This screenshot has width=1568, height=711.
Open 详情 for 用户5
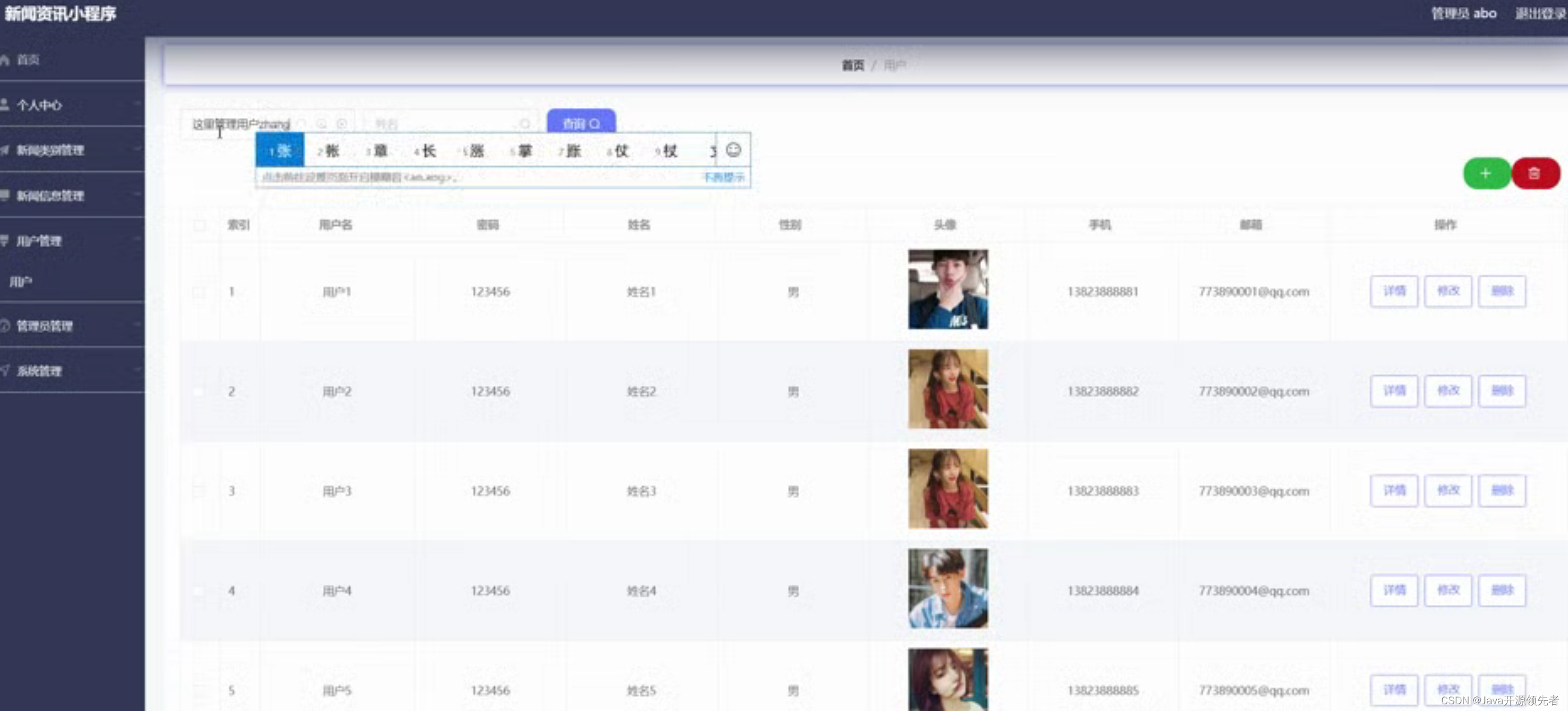pos(1394,690)
